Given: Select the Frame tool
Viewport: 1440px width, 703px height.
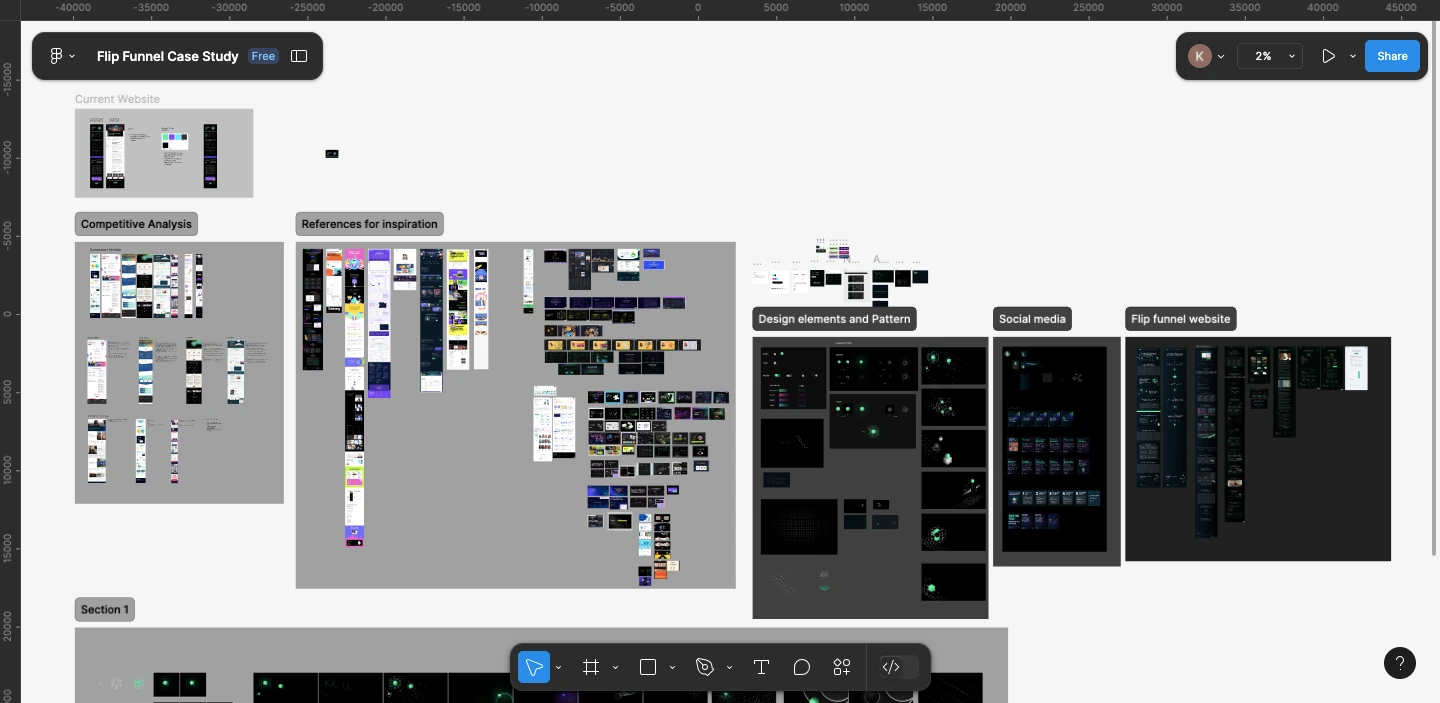Looking at the screenshot, I should coord(591,667).
